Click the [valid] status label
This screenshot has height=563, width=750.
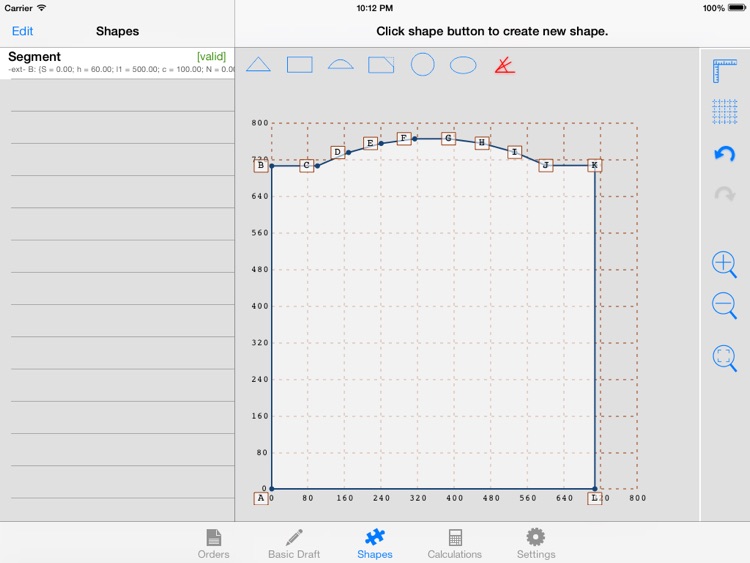[x=211, y=56]
